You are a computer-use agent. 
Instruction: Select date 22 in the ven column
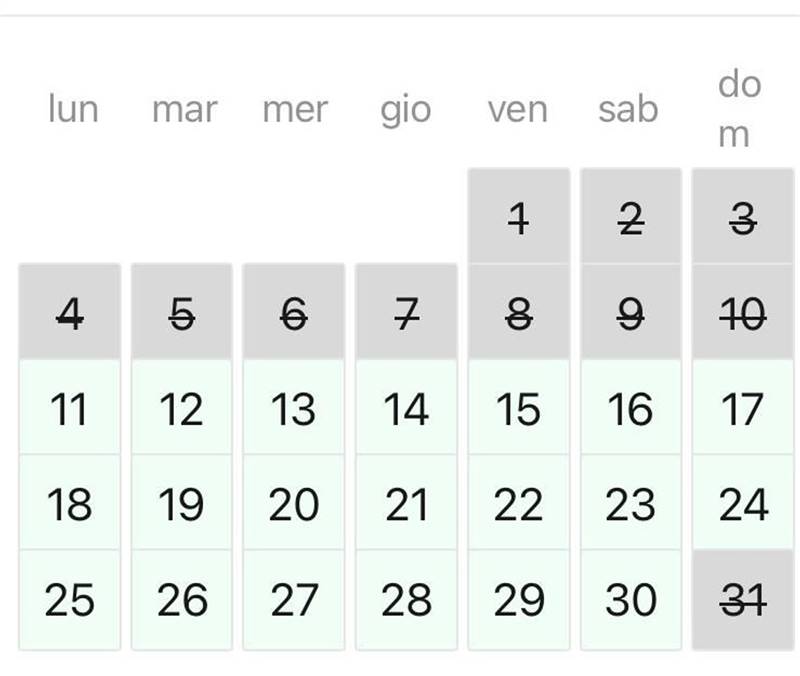[518, 504]
